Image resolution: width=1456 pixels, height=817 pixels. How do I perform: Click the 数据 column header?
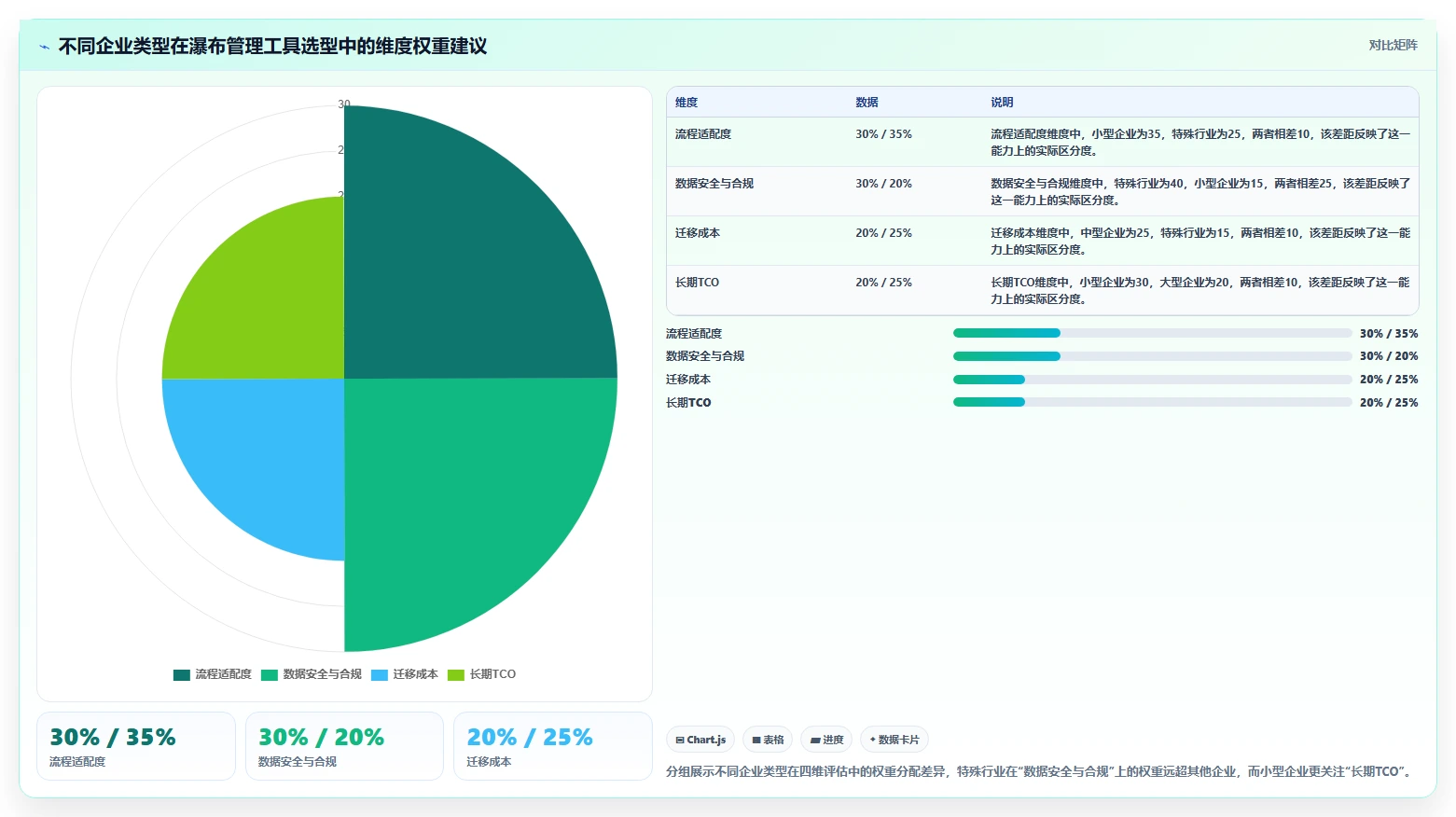coord(867,103)
